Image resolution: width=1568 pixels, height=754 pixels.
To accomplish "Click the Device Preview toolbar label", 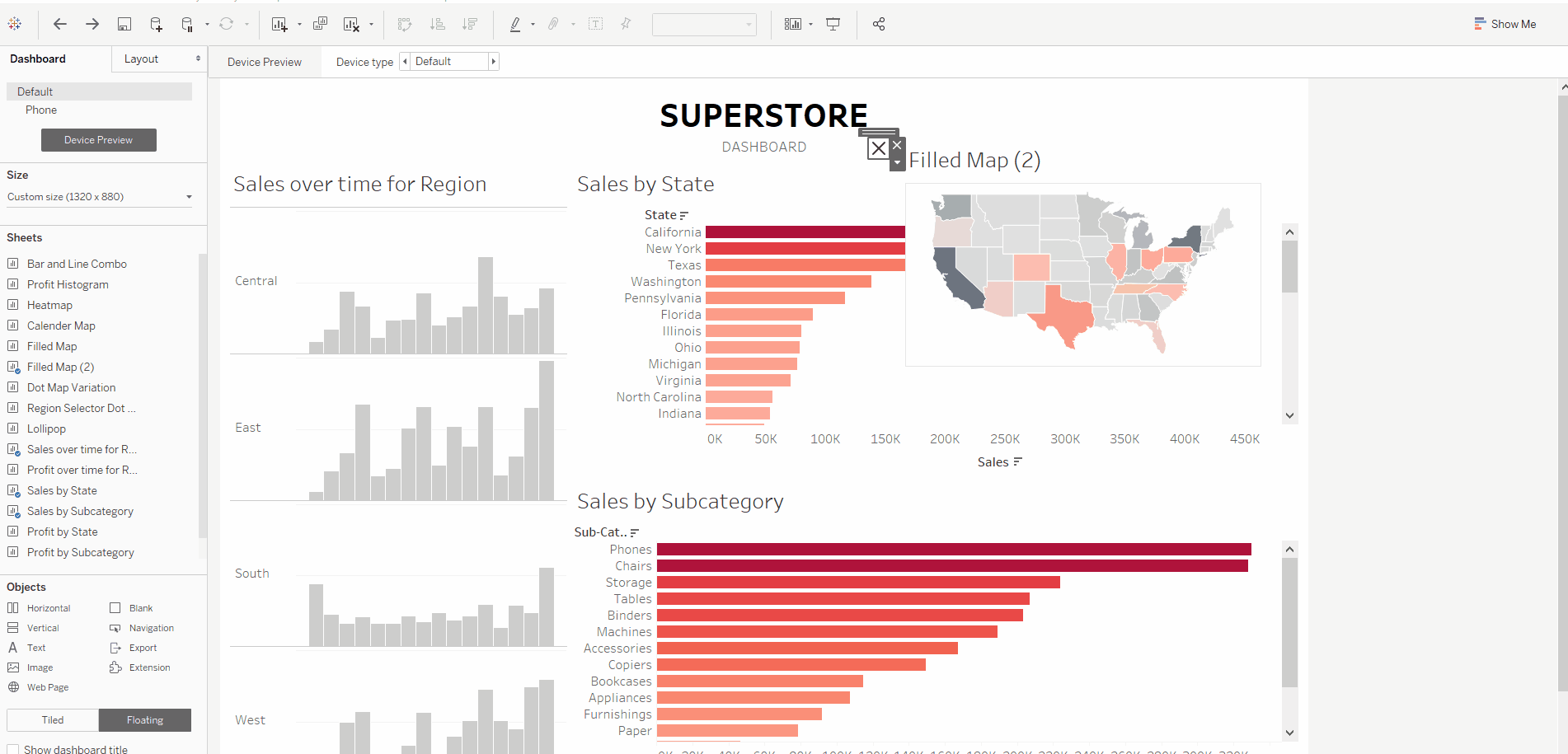I will tap(265, 62).
